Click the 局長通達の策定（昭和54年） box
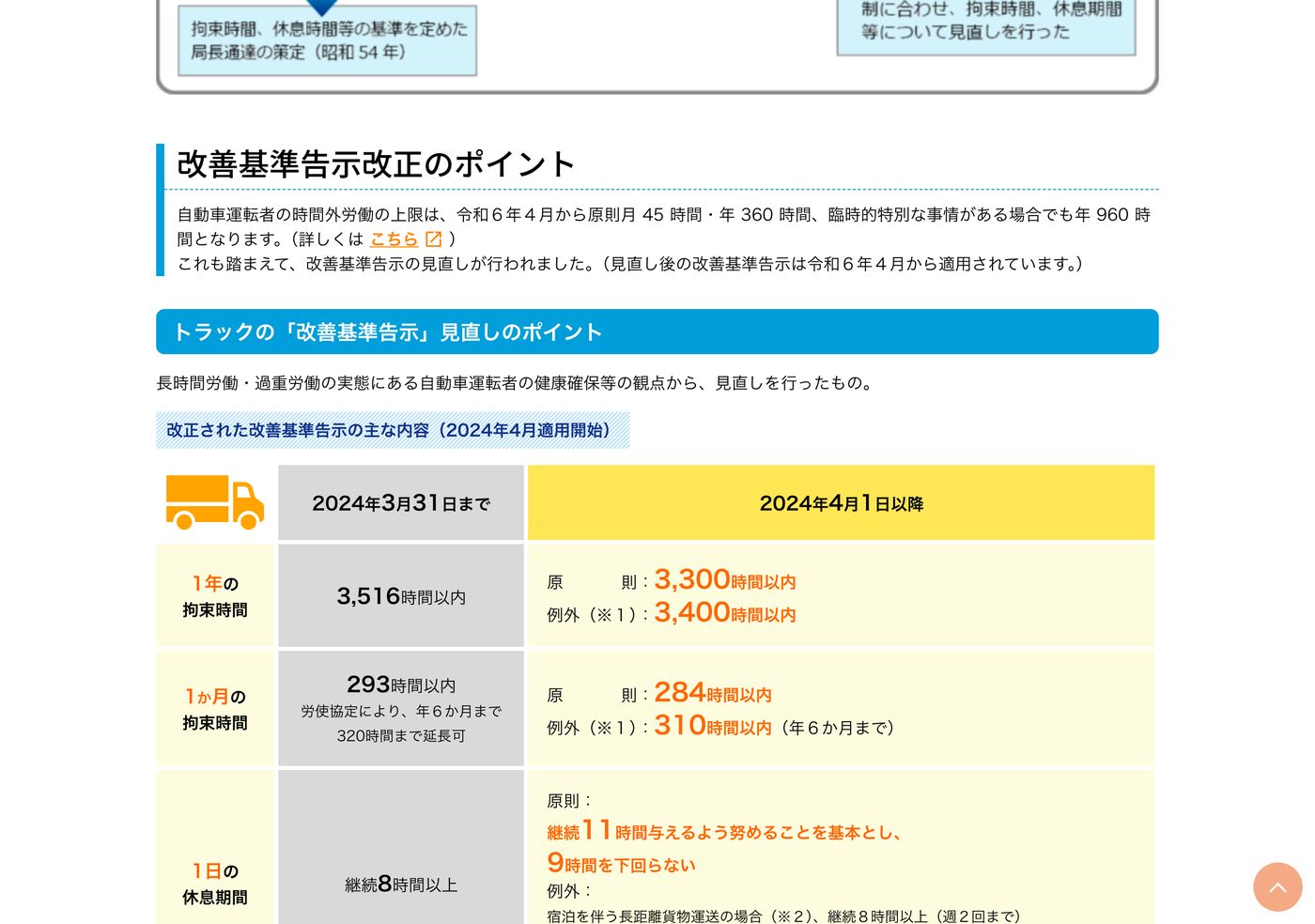 point(328,40)
